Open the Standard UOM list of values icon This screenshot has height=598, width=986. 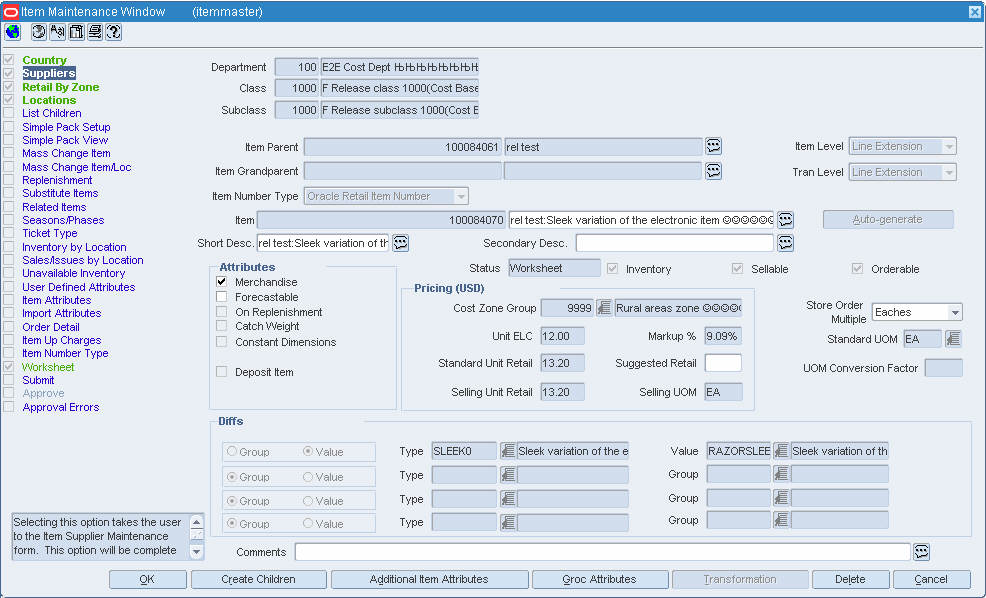click(x=953, y=339)
